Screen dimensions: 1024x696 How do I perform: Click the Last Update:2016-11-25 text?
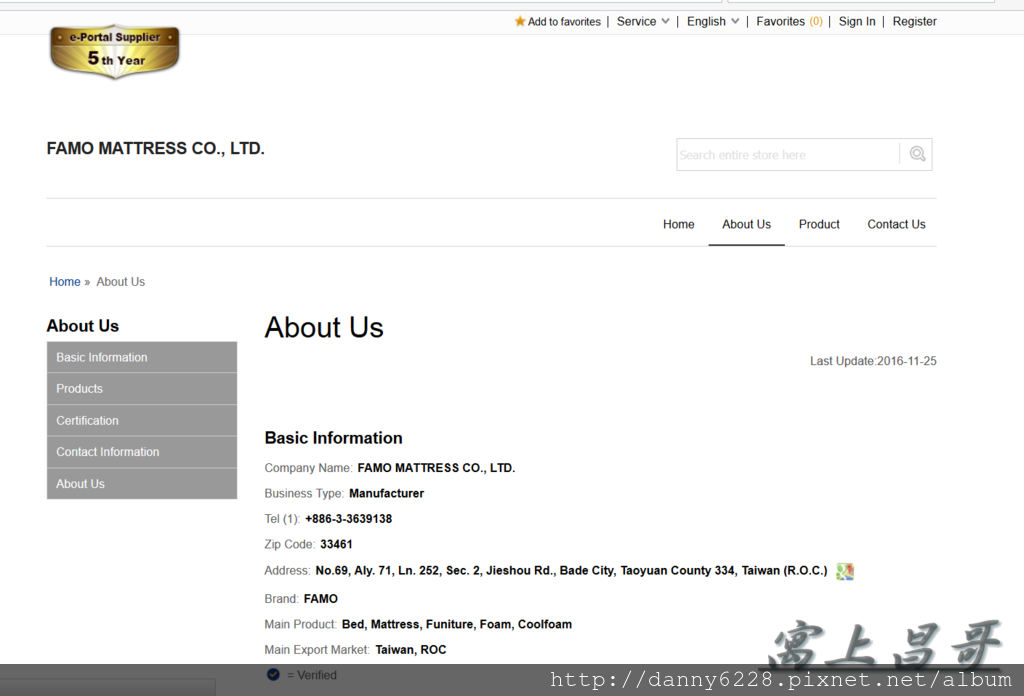tap(873, 361)
